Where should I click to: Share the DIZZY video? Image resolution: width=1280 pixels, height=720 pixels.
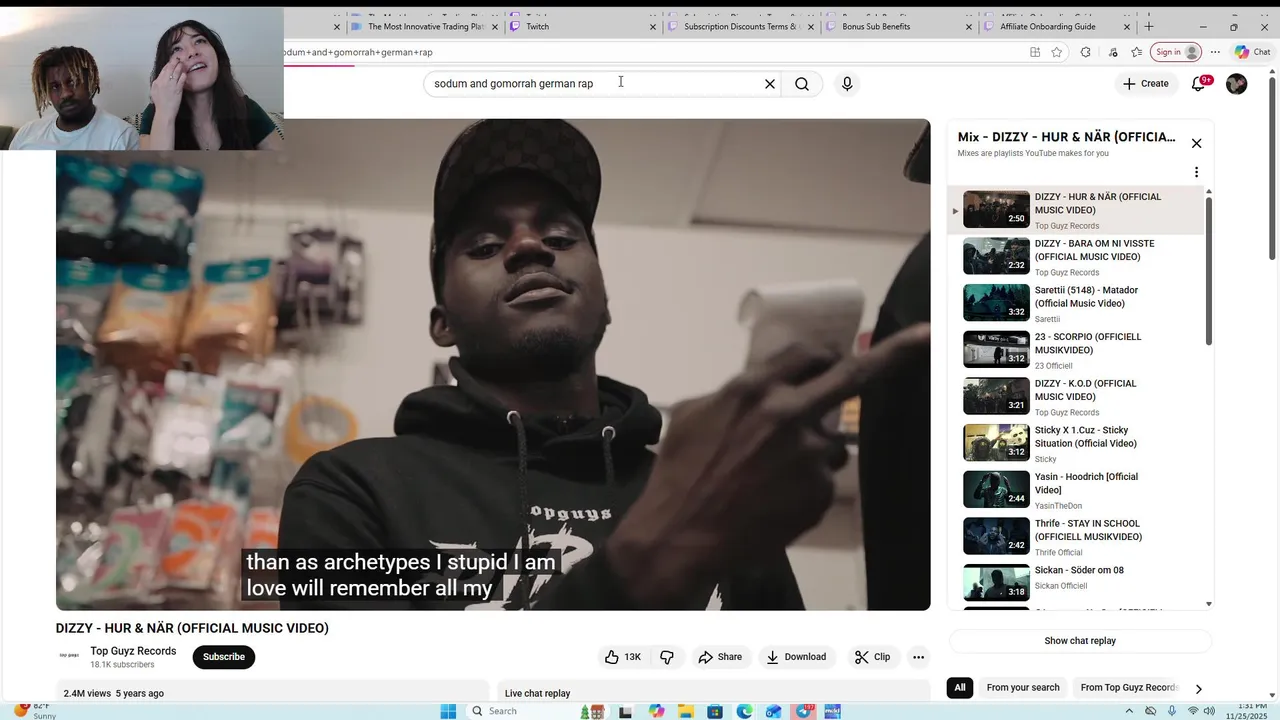pos(720,657)
